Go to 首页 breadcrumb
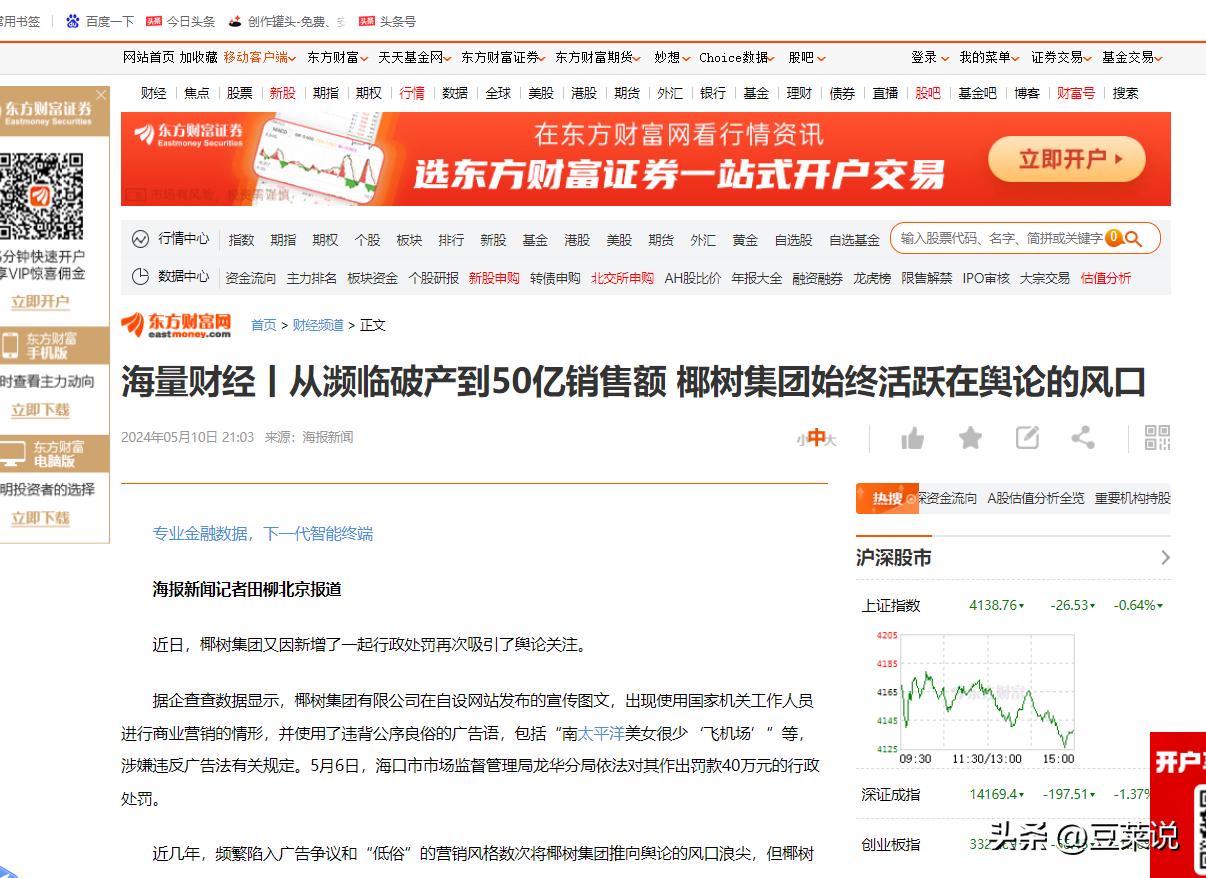Image resolution: width=1206 pixels, height=878 pixels. point(264,325)
